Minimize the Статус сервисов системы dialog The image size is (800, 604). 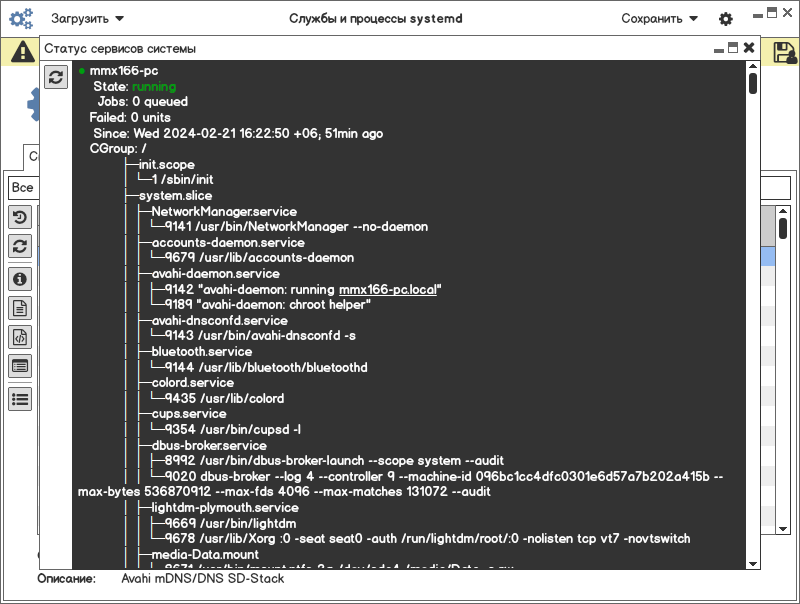pos(719,50)
